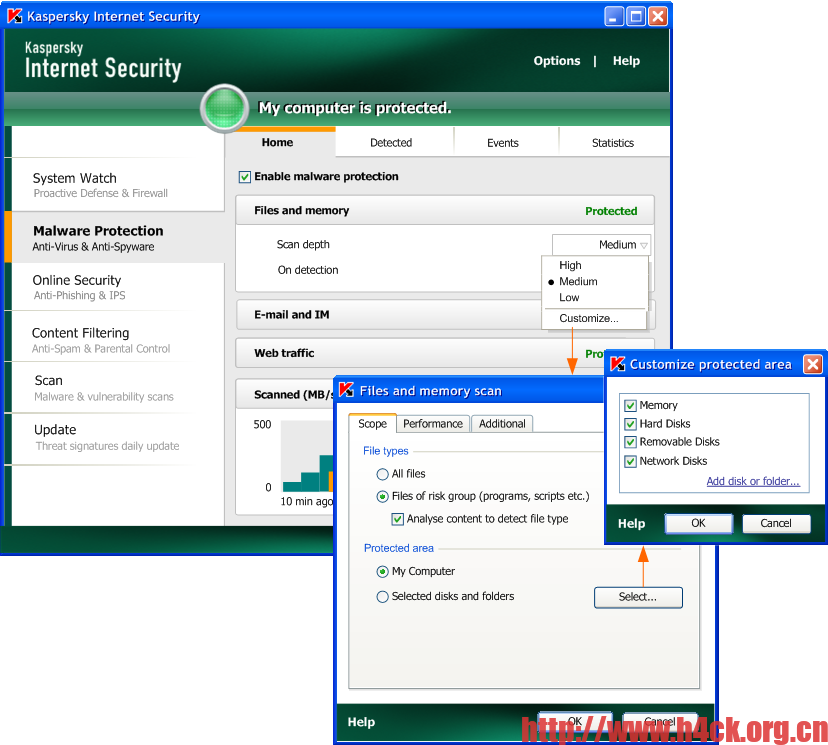Open Update section in the sidebar
828x745 pixels.
118,437
